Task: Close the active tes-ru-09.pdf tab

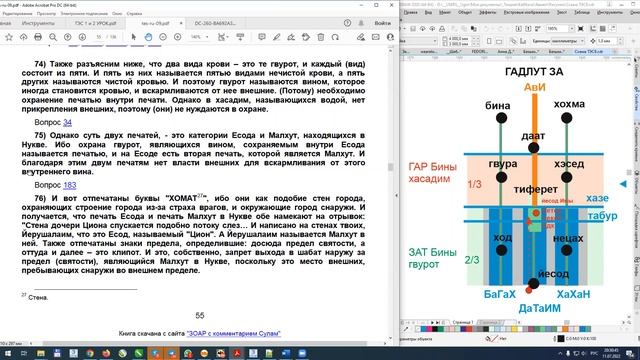Action: 181,23
